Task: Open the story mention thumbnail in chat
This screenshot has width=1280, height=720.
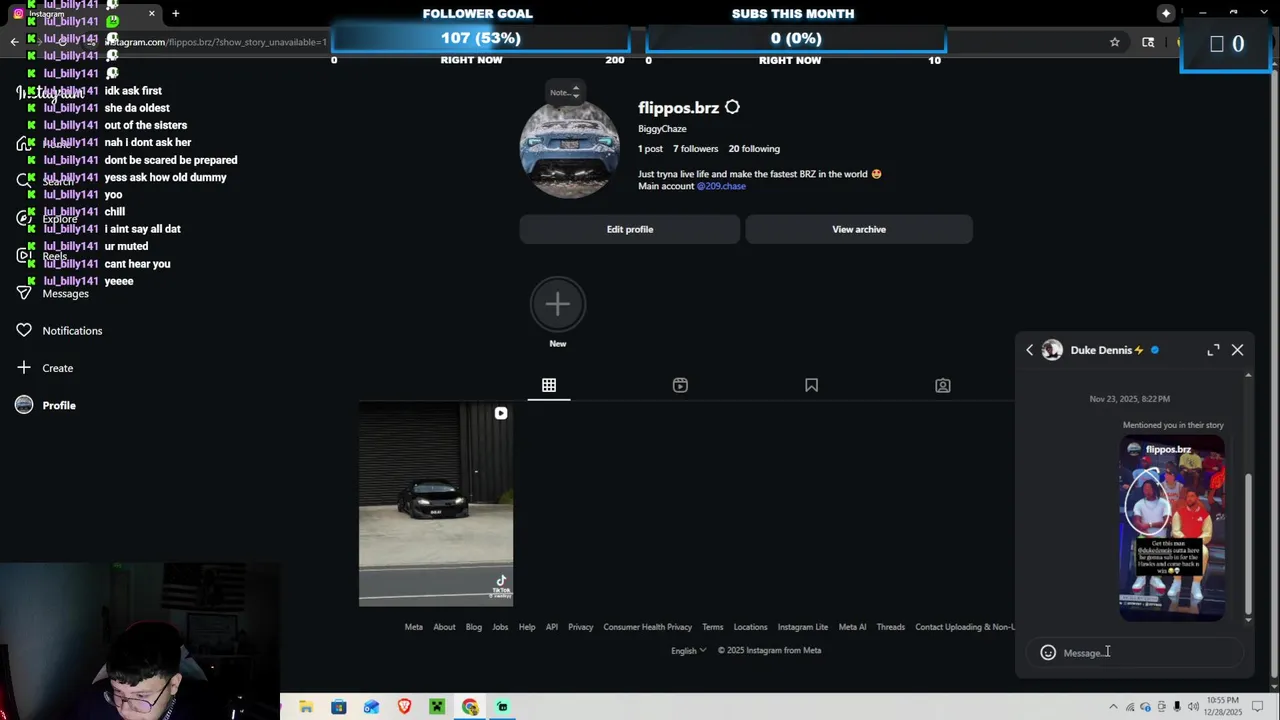Action: tap(1172, 528)
